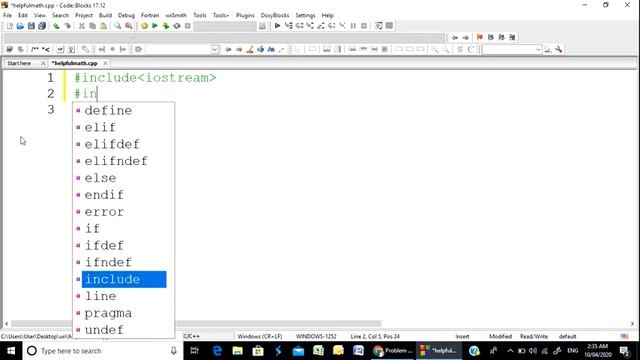
Task: Open the DoxyBlocks menu
Action: [x=275, y=15]
